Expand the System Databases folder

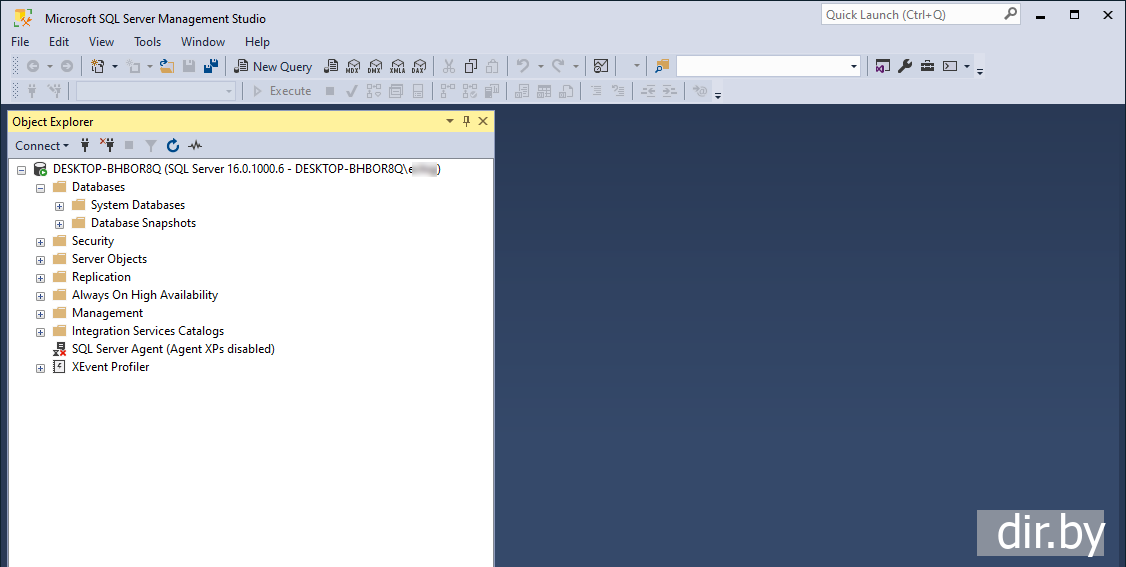tap(60, 206)
